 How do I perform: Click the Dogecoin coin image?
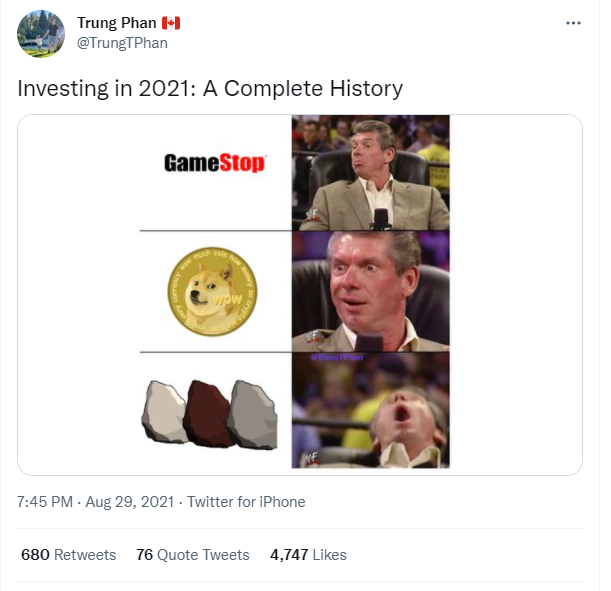point(212,292)
